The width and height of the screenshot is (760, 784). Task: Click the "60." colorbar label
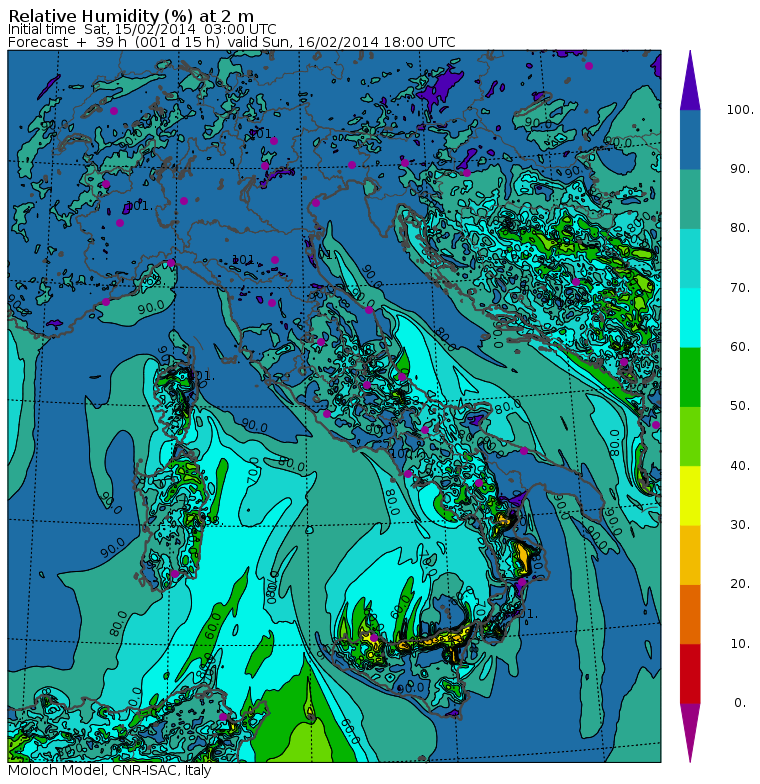pos(740,347)
